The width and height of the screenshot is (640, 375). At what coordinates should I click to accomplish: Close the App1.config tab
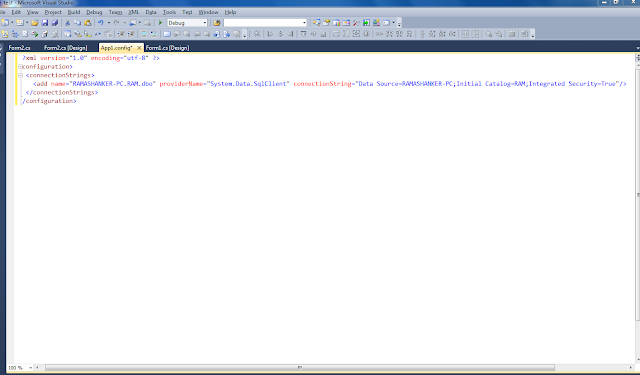coord(139,48)
